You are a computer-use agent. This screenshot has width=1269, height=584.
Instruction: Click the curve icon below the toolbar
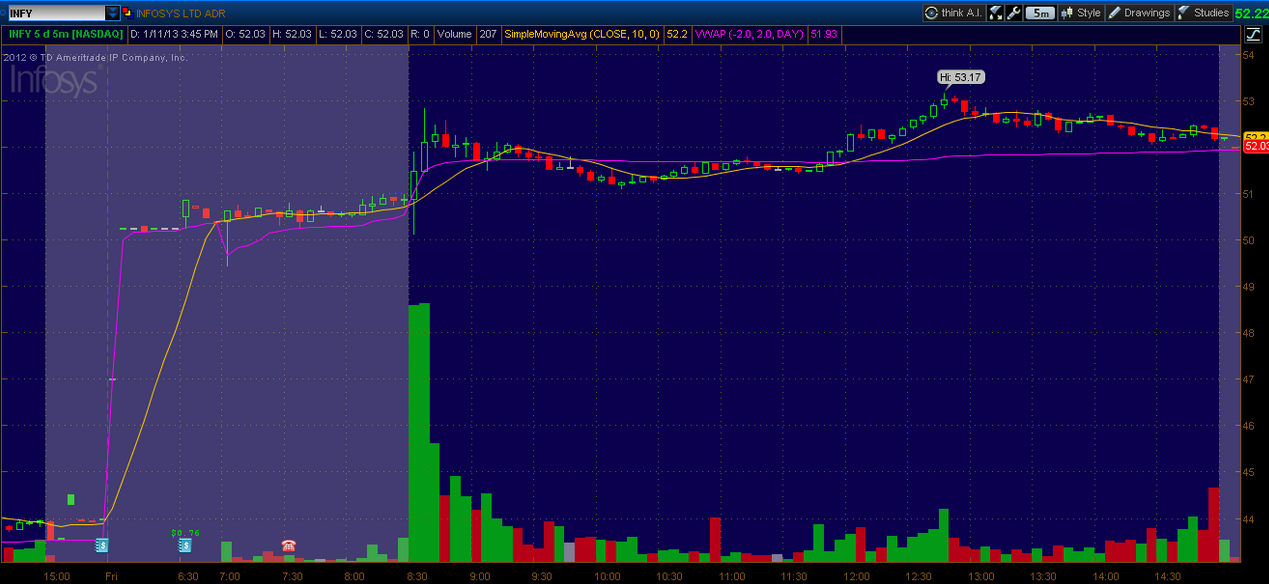(x=1253, y=34)
